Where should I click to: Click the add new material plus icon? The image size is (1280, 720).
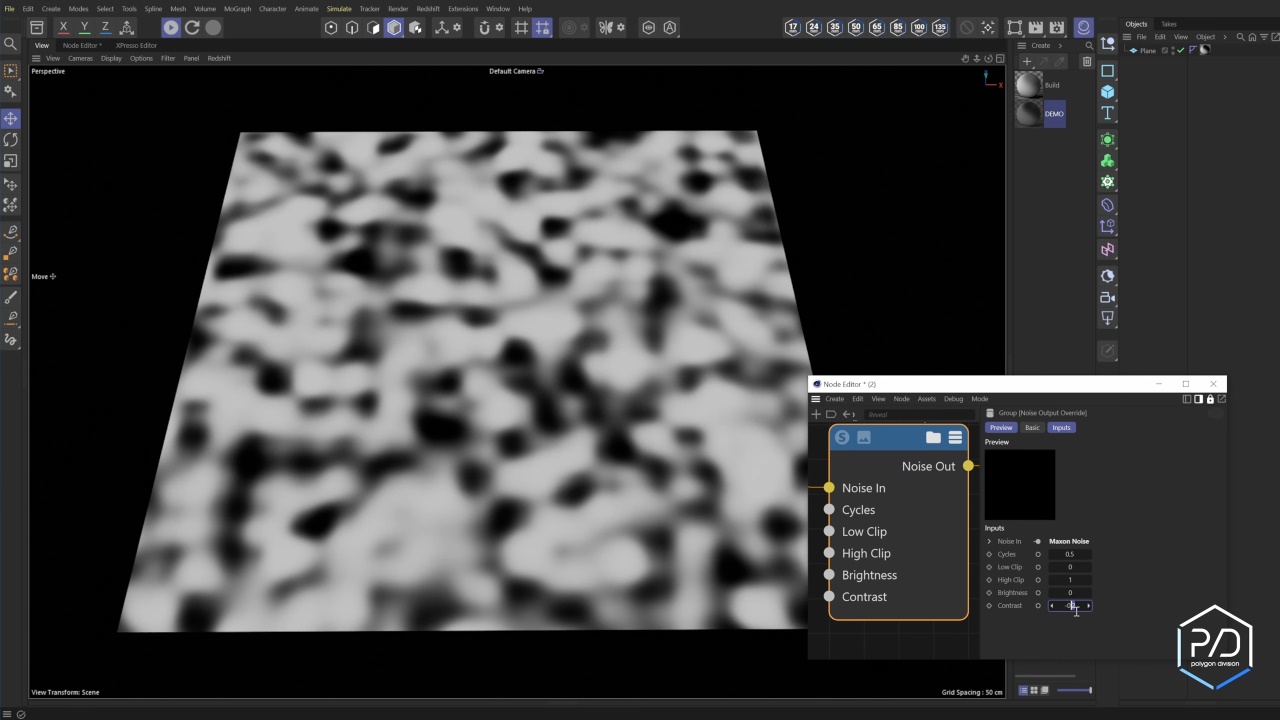pyautogui.click(x=1026, y=62)
